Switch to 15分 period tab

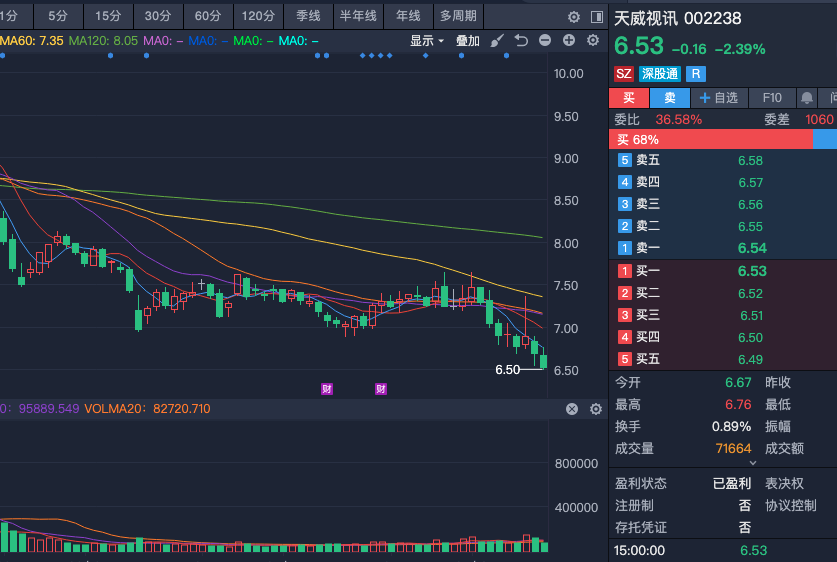[x=108, y=16]
